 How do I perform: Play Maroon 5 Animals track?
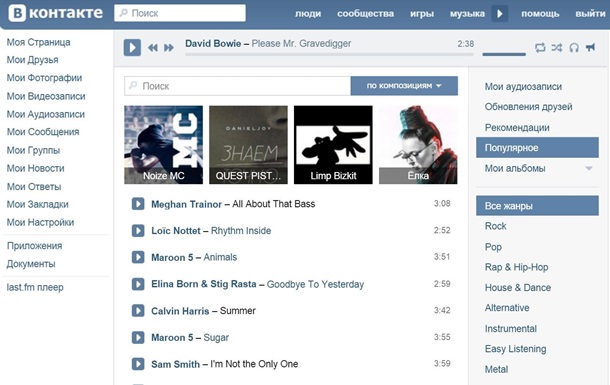(138, 257)
